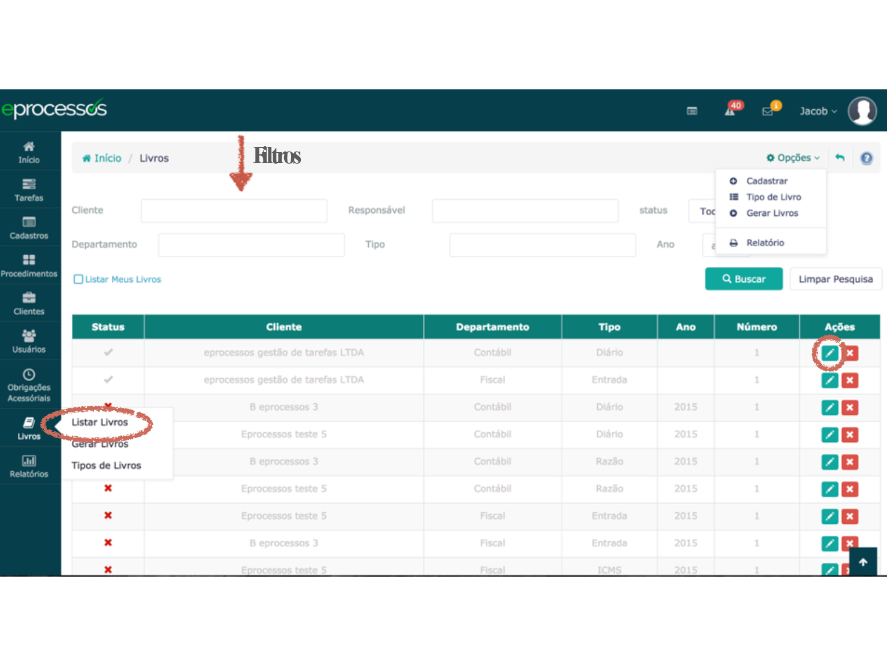Click the red delete icon in second row
887x665 pixels.
(x=850, y=380)
